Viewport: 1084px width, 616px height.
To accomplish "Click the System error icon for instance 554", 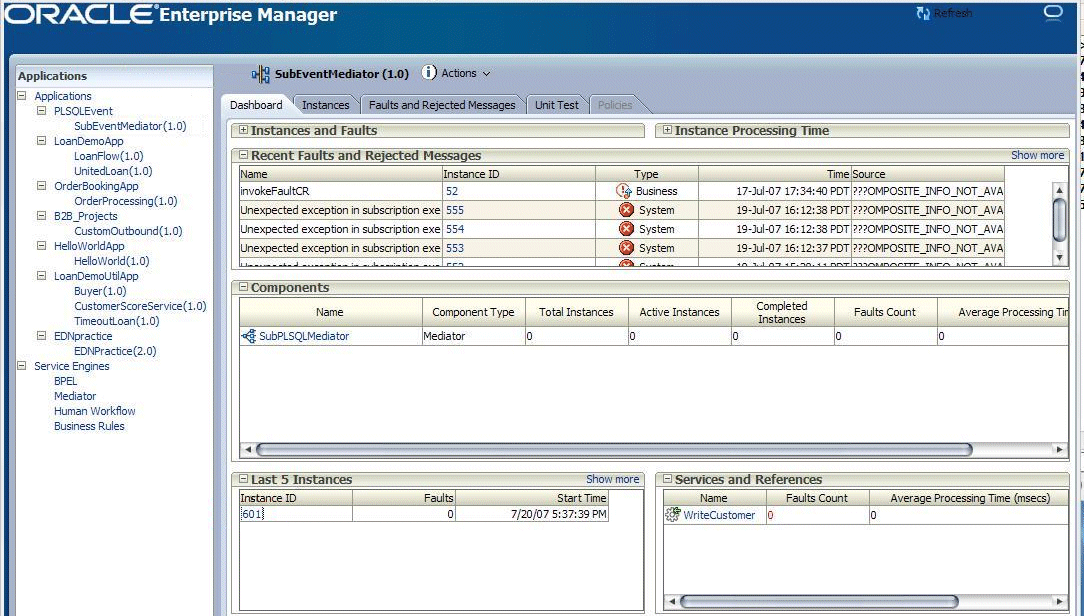I will tap(626, 229).
